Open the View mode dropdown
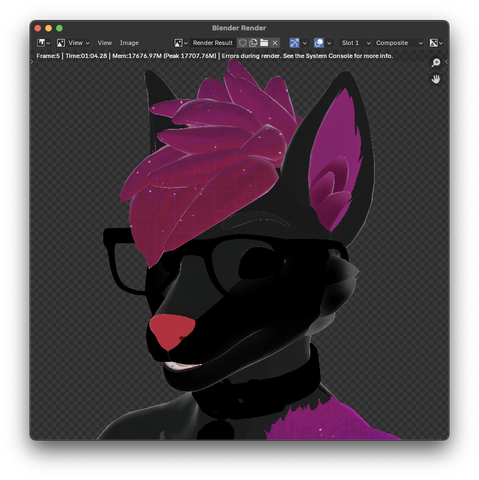Viewport: 479px width, 480px height. pos(73,43)
